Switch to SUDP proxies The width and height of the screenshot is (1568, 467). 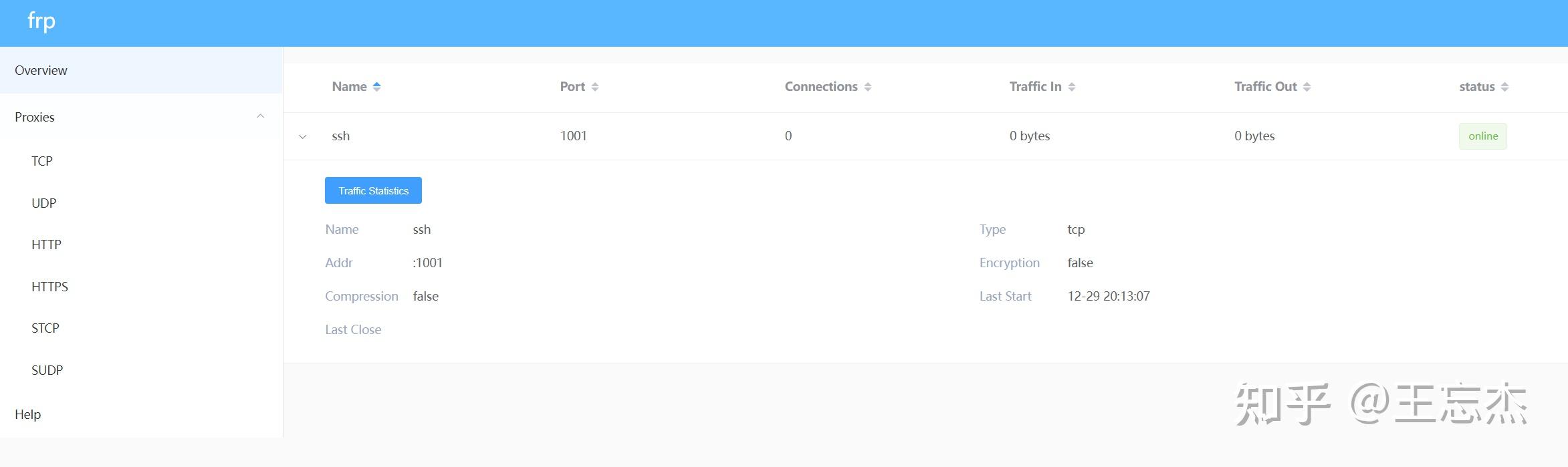47,370
